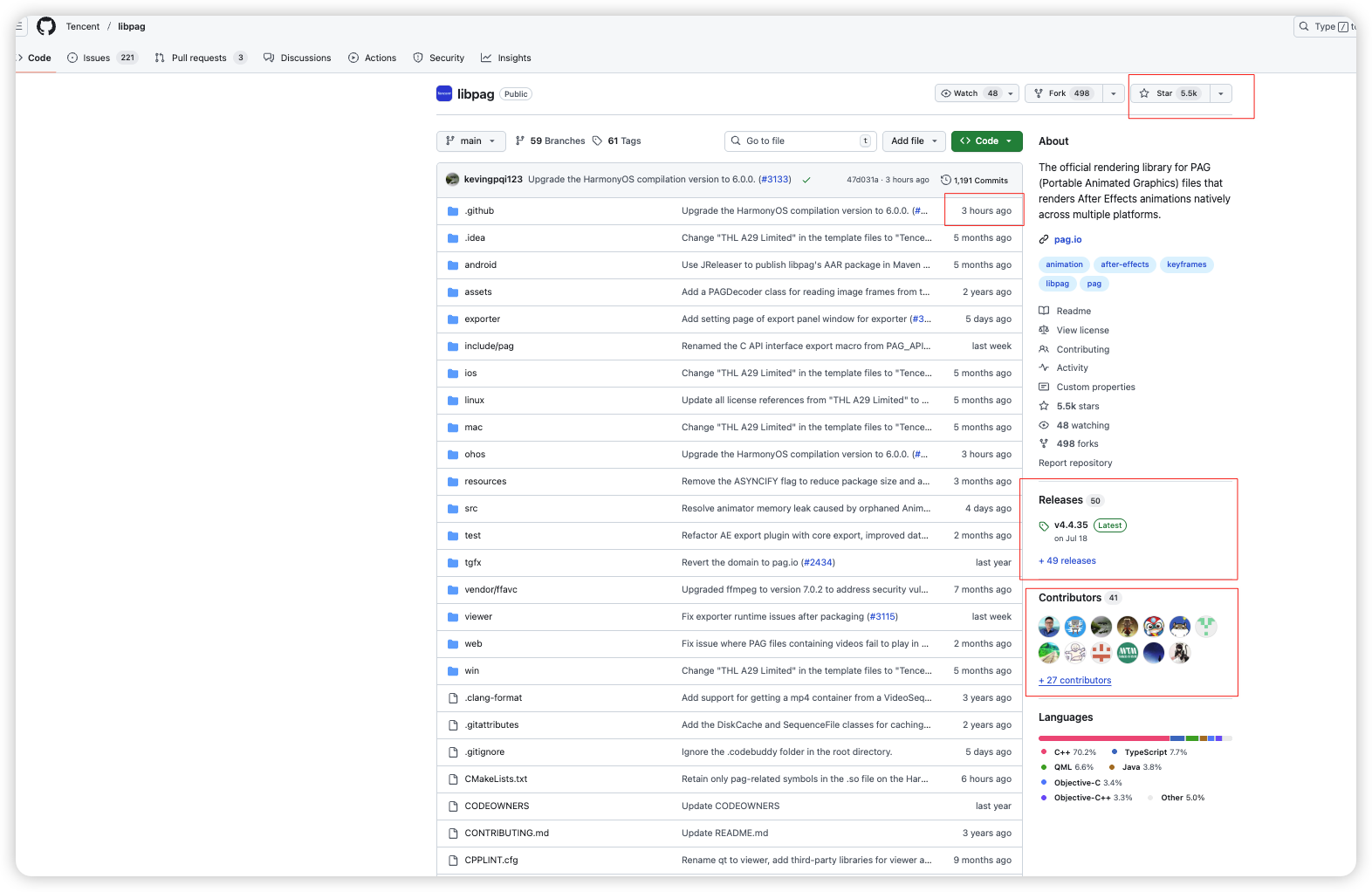Click the book icon beside Readme
1372x892 pixels.
(x=1044, y=311)
